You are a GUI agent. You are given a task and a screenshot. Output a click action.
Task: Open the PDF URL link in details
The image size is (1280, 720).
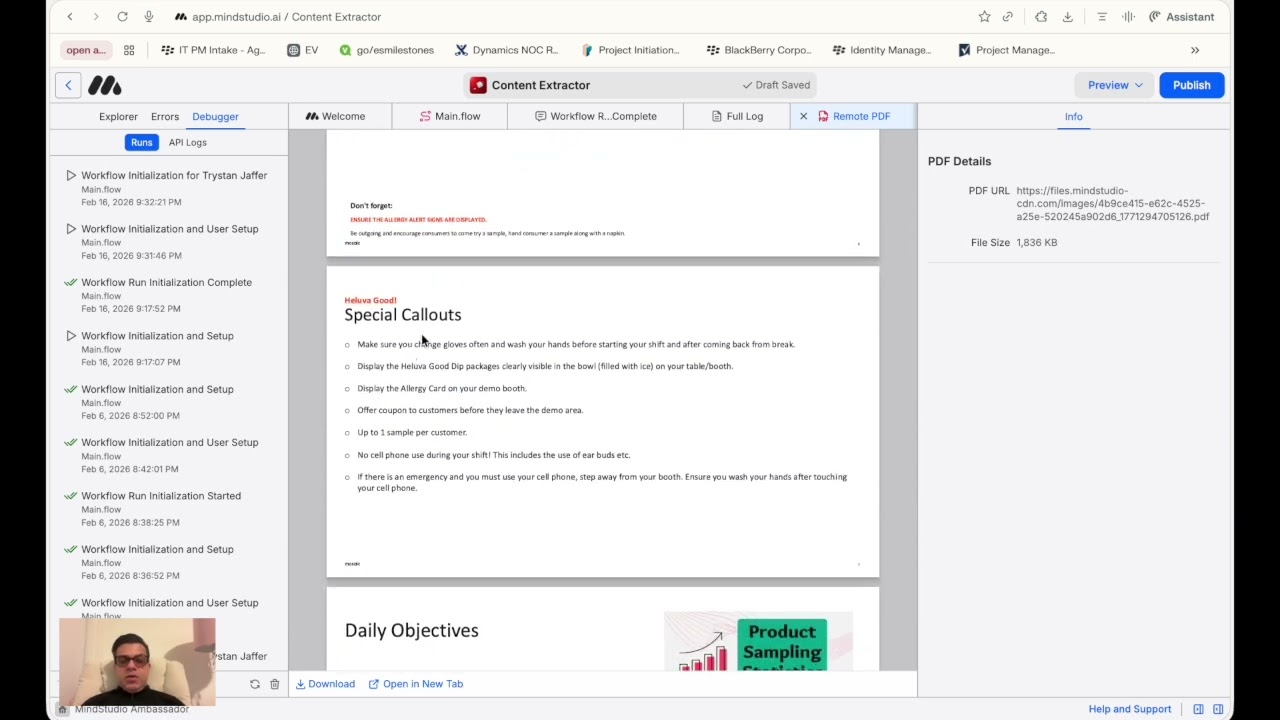pos(1112,203)
